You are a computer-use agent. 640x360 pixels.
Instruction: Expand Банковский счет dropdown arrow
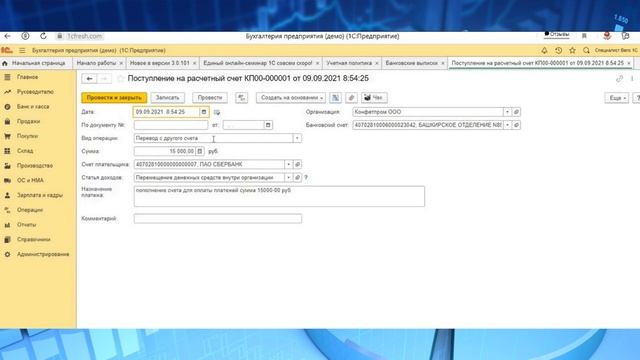coord(507,125)
